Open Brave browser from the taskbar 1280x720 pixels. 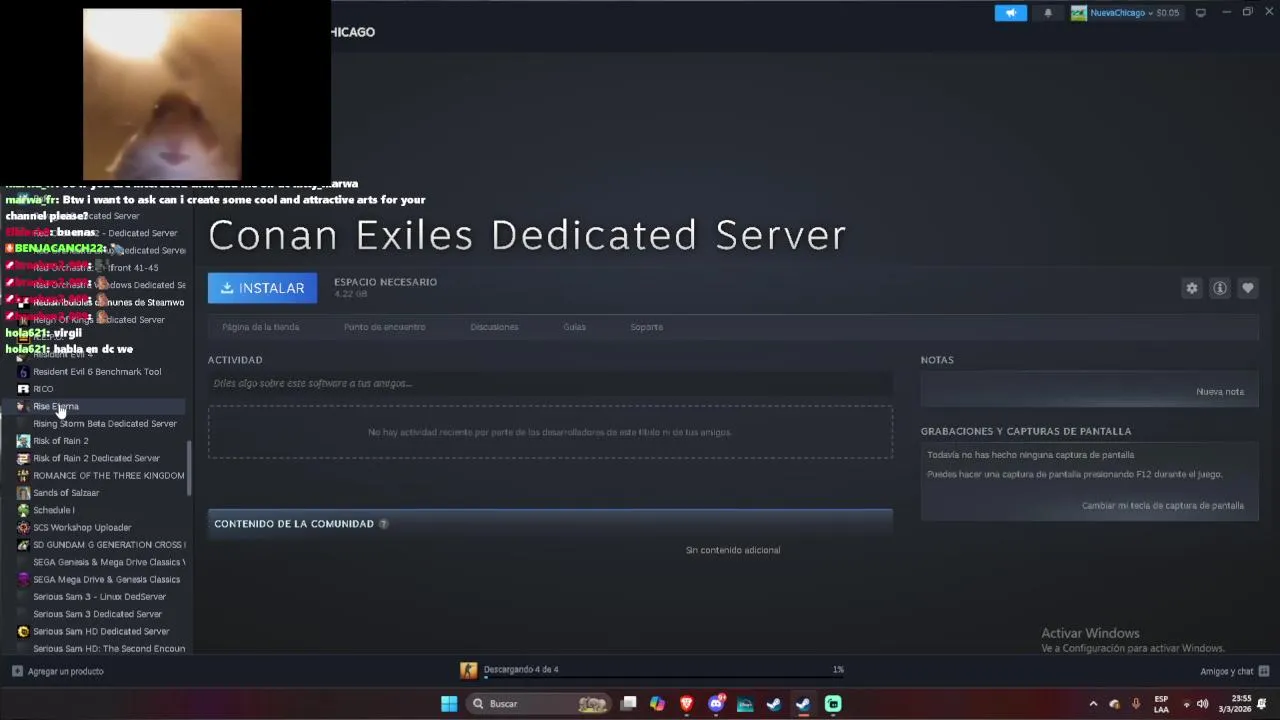pyautogui.click(x=686, y=704)
